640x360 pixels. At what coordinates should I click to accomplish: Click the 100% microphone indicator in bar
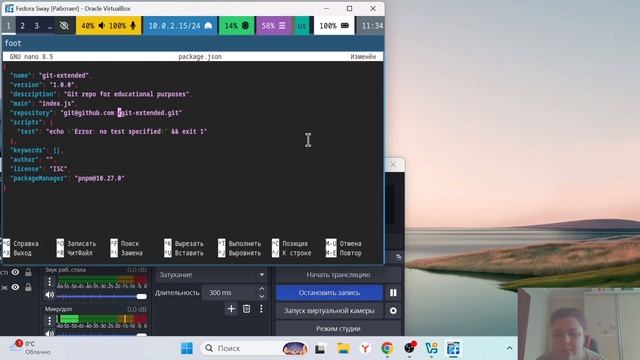122,26
